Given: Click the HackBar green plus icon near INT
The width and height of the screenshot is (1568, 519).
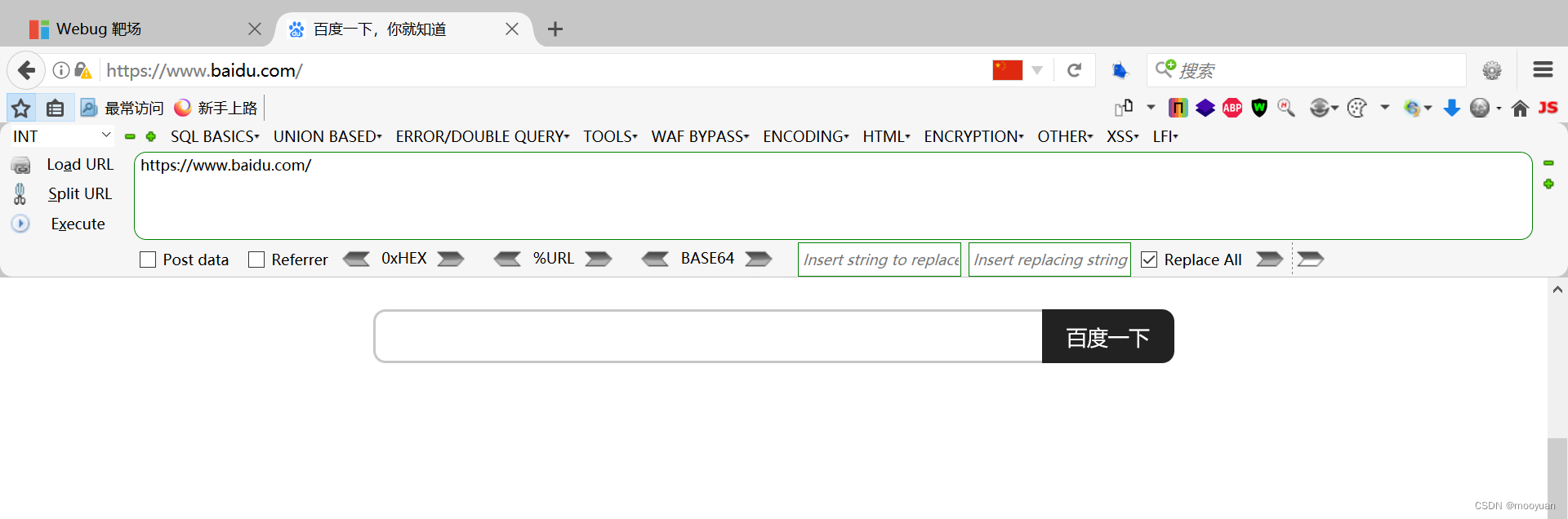Looking at the screenshot, I should coord(151,136).
